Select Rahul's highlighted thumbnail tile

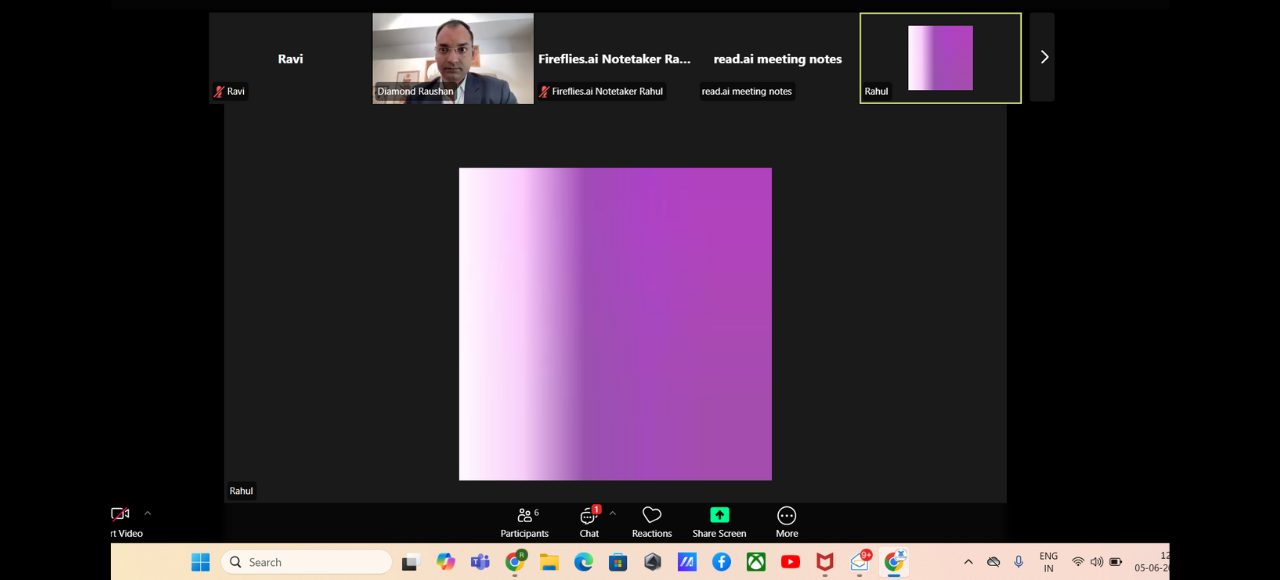click(940, 58)
